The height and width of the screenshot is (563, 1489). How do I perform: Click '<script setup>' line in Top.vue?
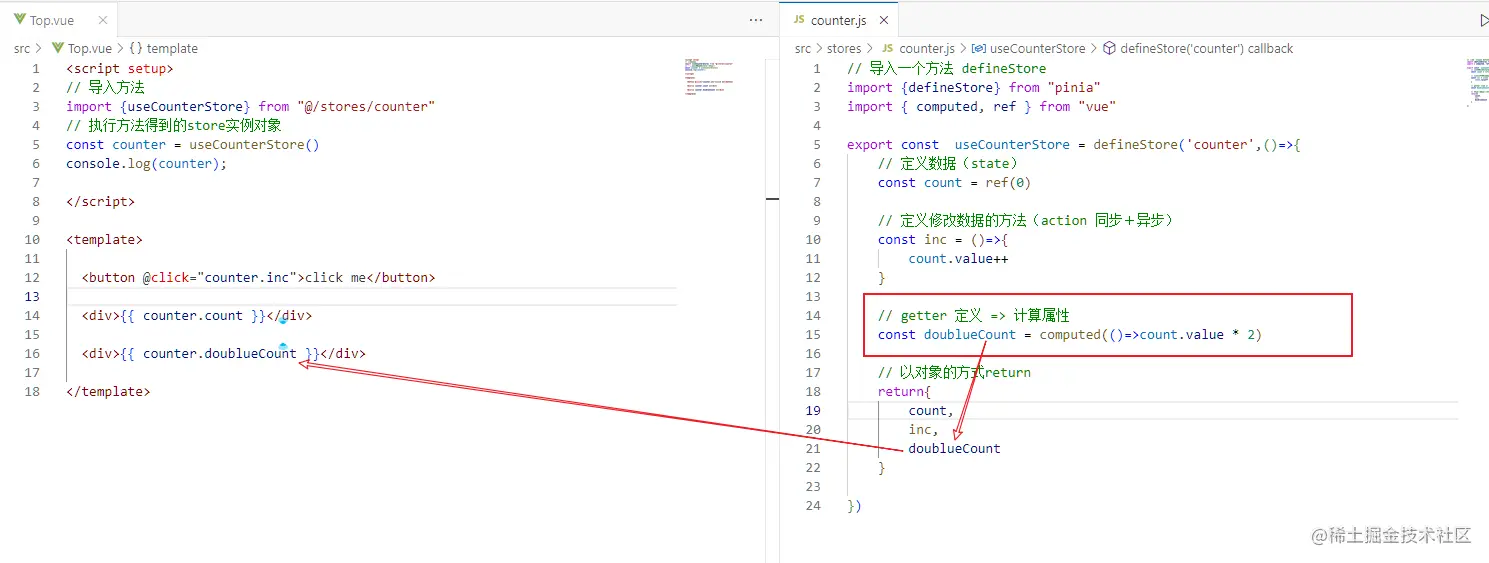[120, 69]
